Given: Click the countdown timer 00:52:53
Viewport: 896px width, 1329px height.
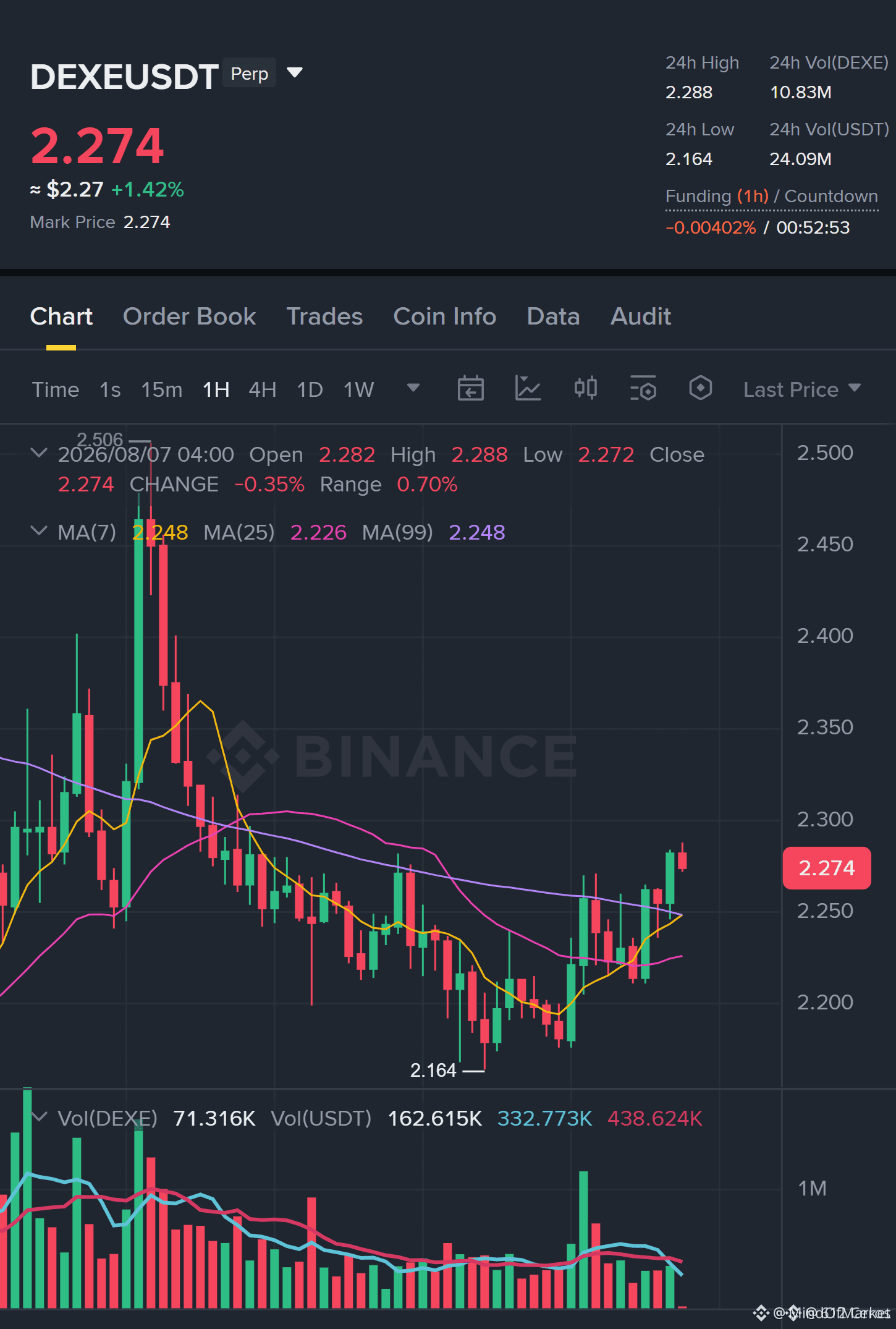Looking at the screenshot, I should [x=813, y=227].
